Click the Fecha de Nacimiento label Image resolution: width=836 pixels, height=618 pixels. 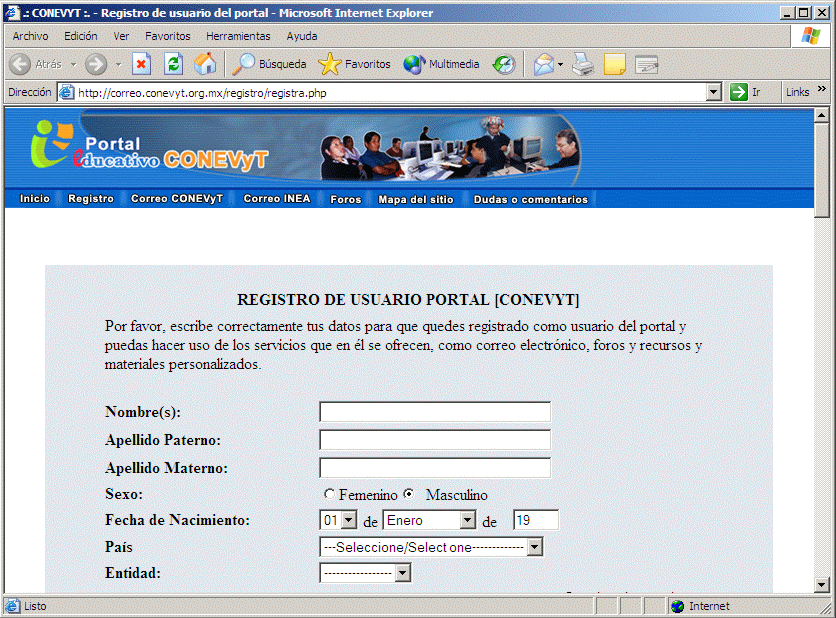[178, 520]
